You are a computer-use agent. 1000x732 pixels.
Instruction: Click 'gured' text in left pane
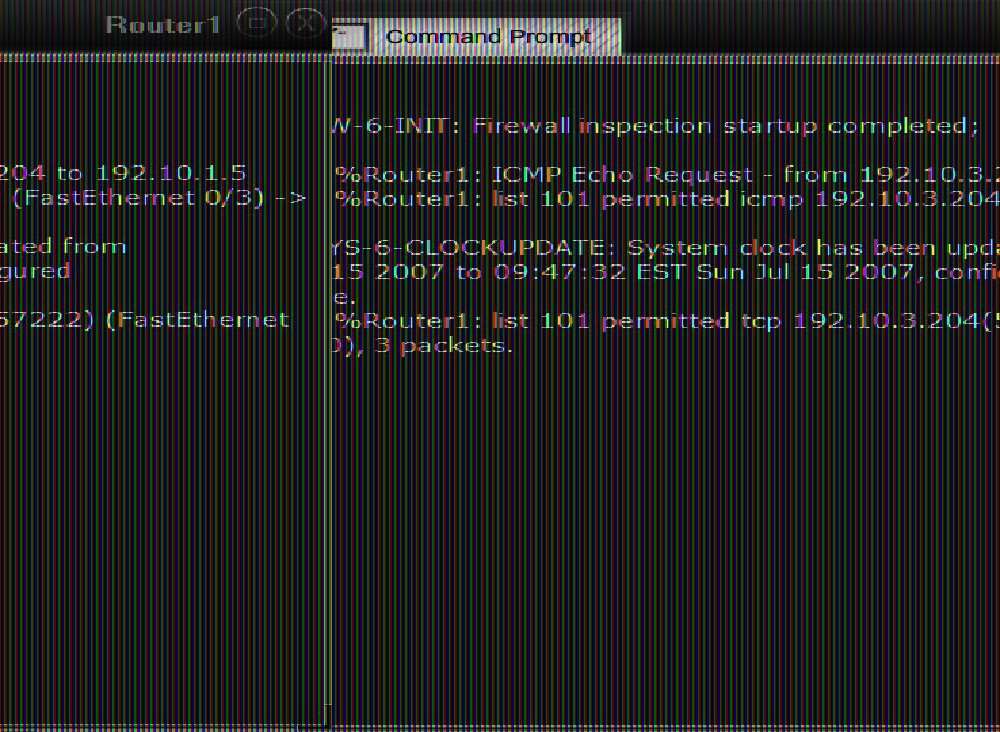tap(35, 272)
